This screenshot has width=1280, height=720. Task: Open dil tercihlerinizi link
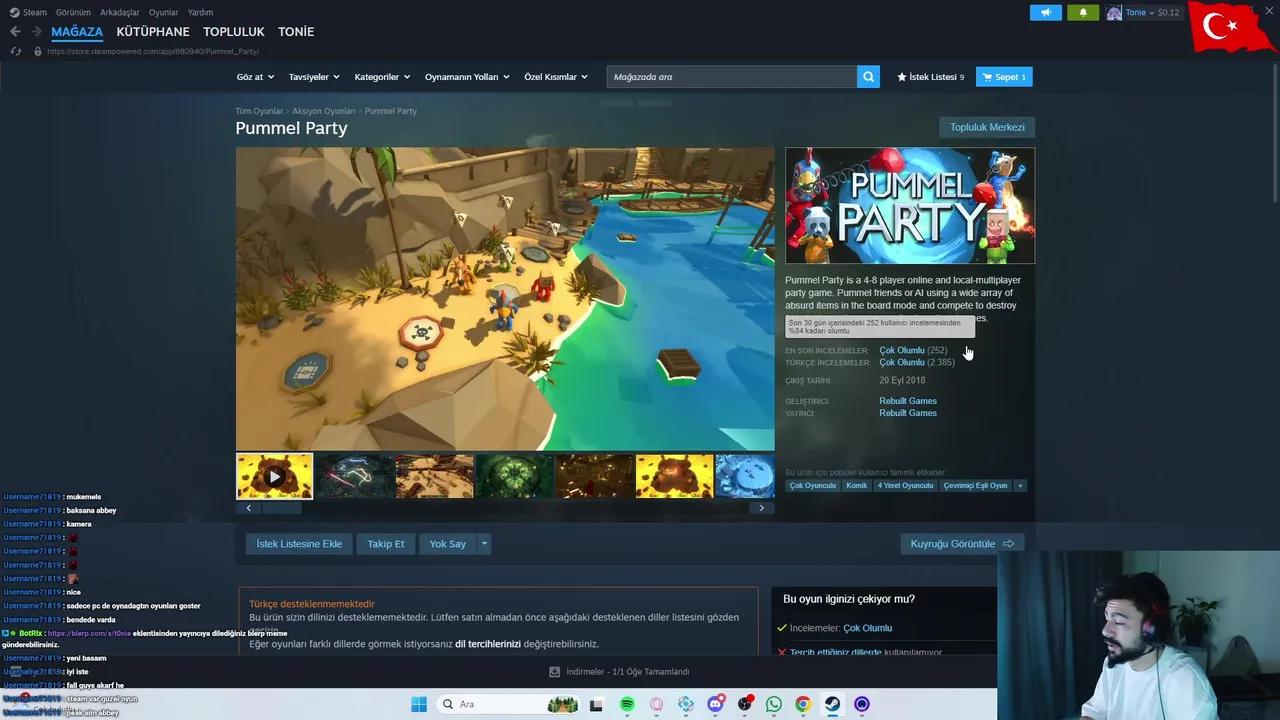(x=488, y=644)
